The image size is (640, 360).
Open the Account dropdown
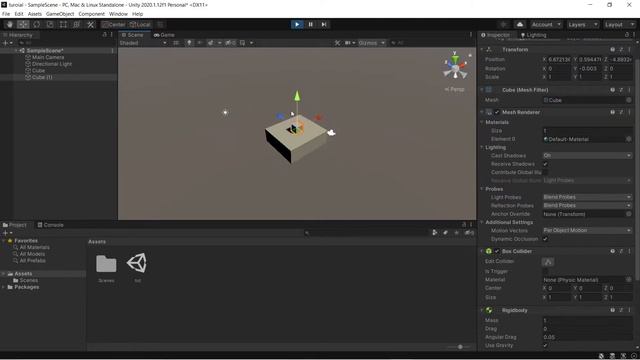[546, 24]
